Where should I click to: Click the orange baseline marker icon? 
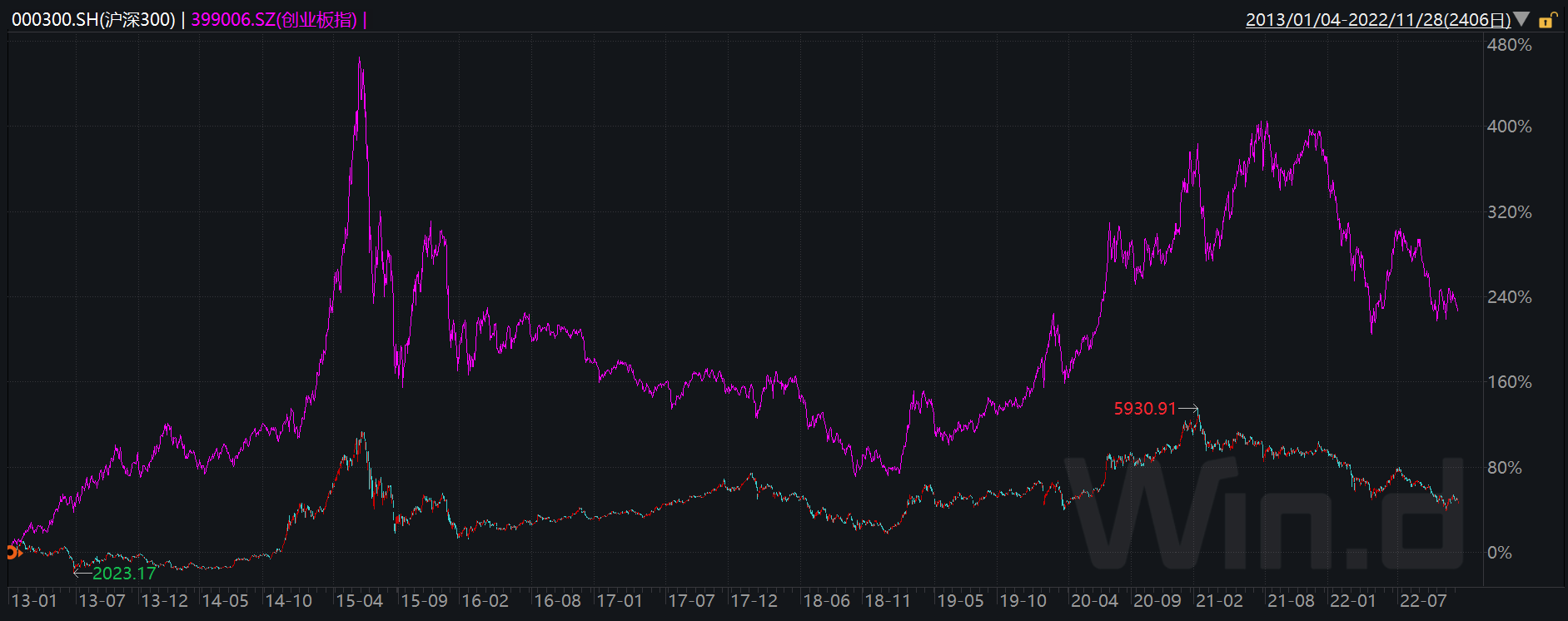point(12,552)
